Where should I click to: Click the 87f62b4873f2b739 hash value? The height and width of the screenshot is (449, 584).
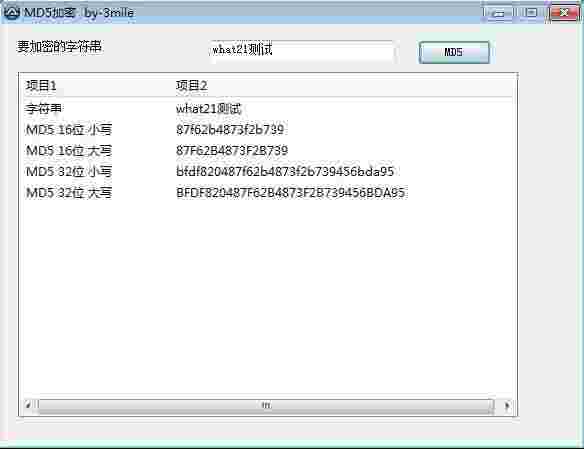[230, 130]
